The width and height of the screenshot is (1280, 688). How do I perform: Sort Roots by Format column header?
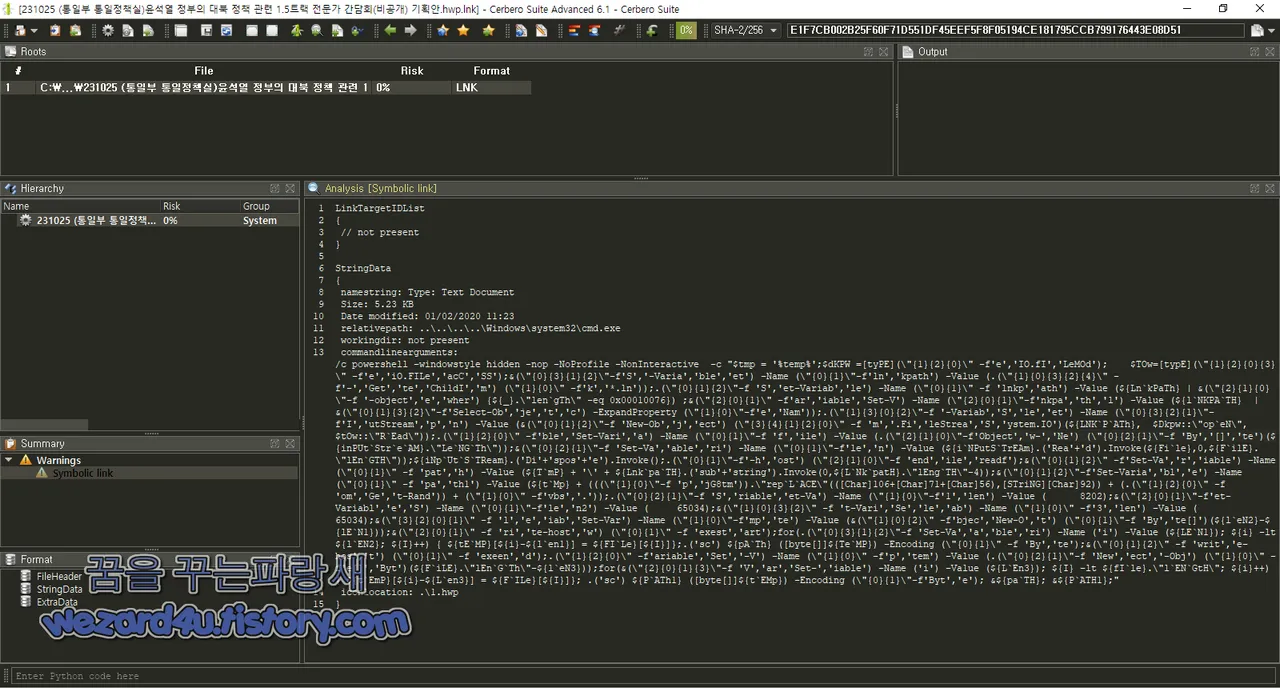[491, 71]
